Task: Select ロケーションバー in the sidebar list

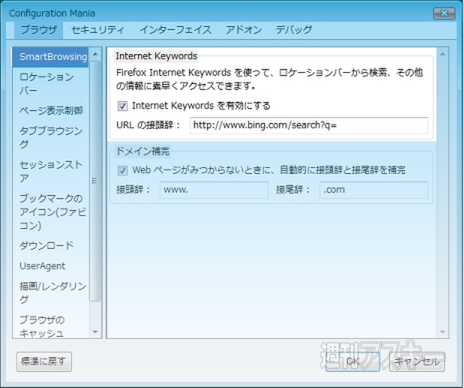Action: click(x=50, y=84)
